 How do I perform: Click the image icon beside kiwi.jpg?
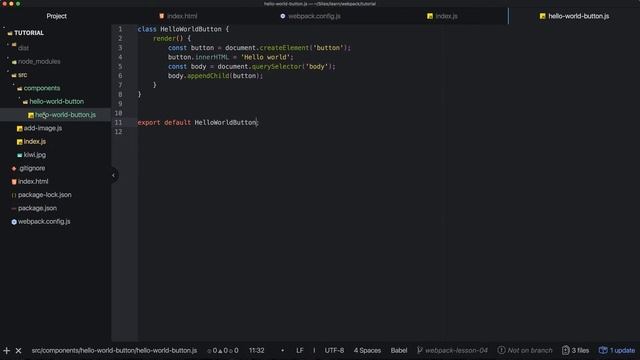tap(20, 155)
